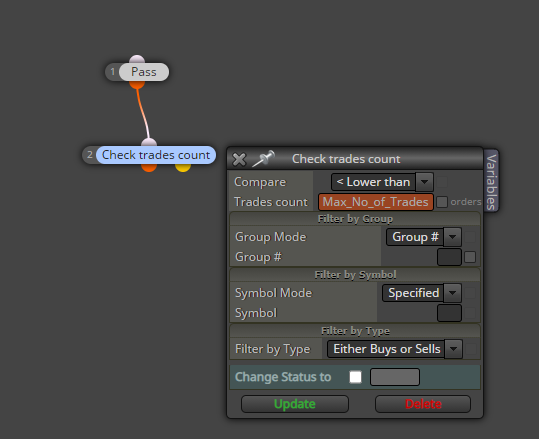Open the Symbol Mode dropdown arrow
539x439 pixels.
pos(452,293)
